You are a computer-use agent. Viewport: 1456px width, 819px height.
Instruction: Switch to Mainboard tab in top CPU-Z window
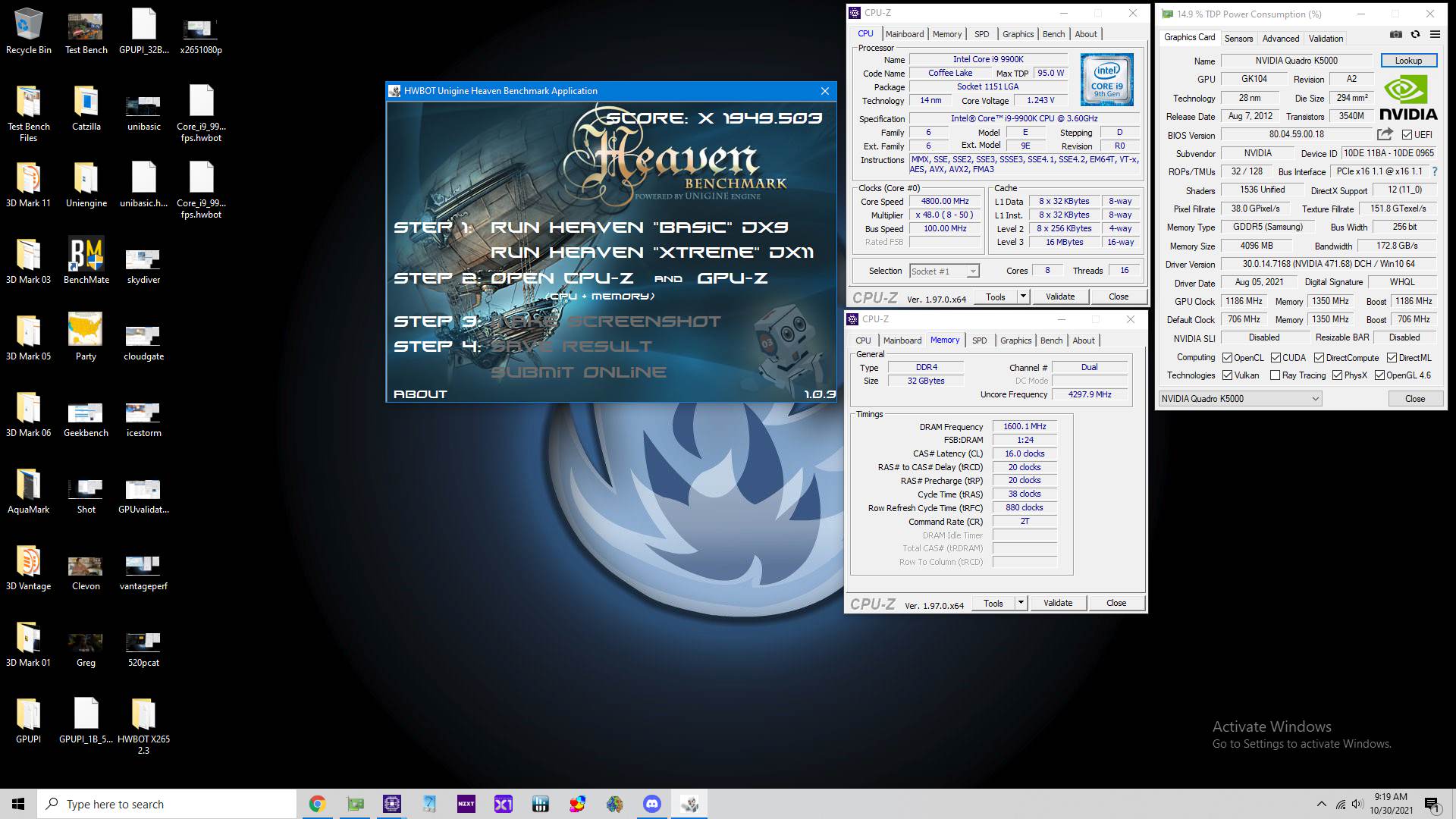(x=905, y=34)
